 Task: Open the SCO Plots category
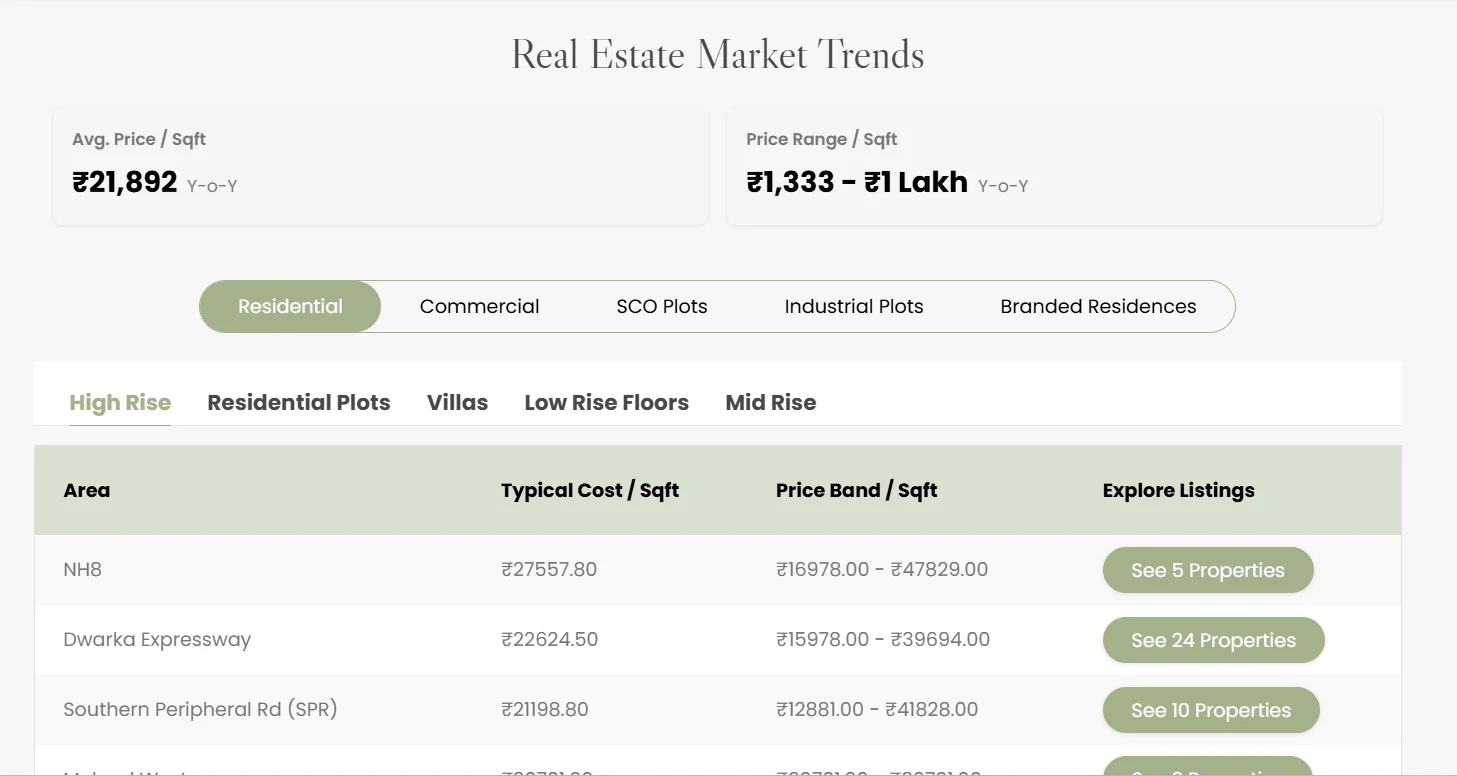pyautogui.click(x=662, y=306)
